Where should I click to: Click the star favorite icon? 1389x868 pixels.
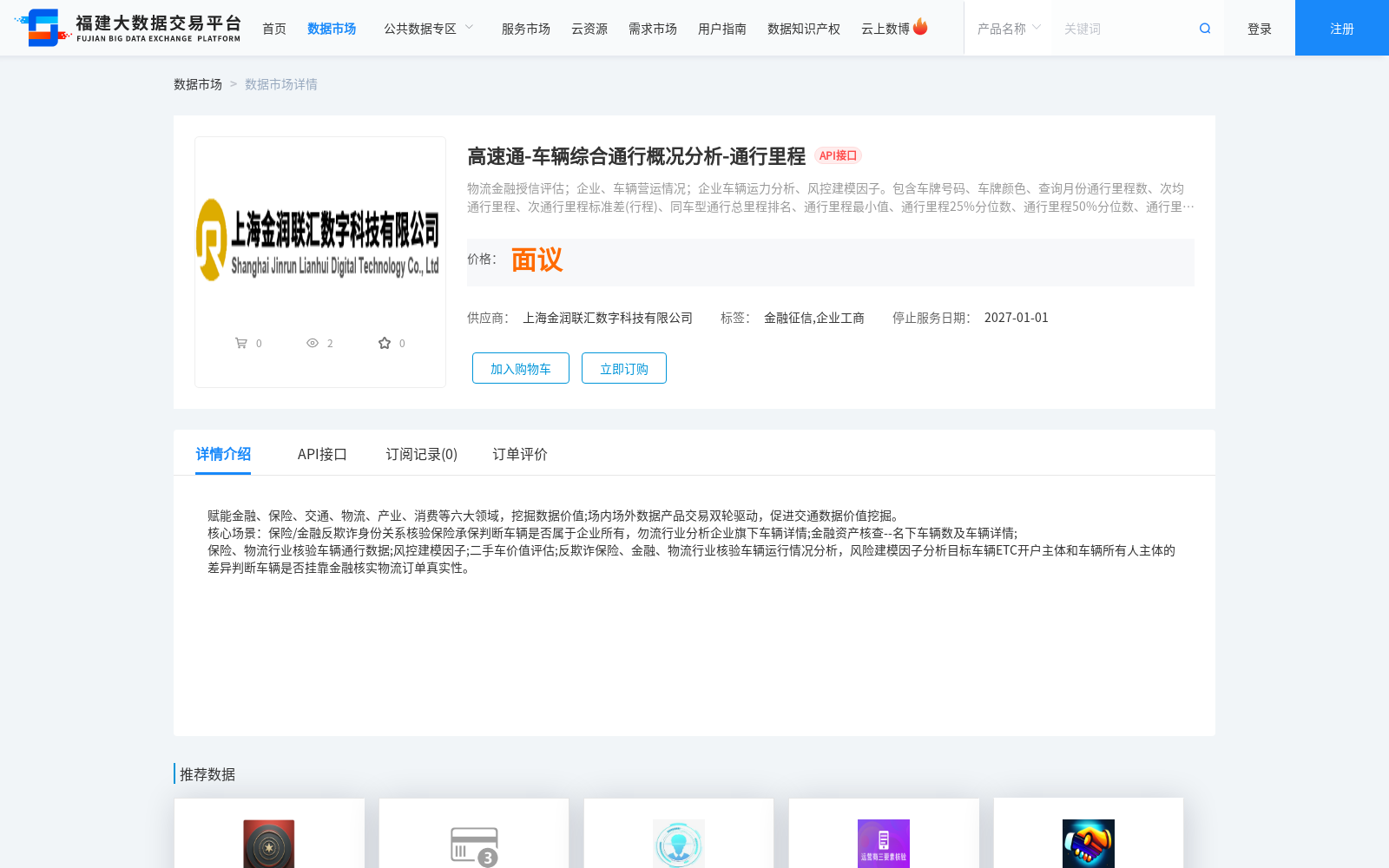click(x=385, y=343)
